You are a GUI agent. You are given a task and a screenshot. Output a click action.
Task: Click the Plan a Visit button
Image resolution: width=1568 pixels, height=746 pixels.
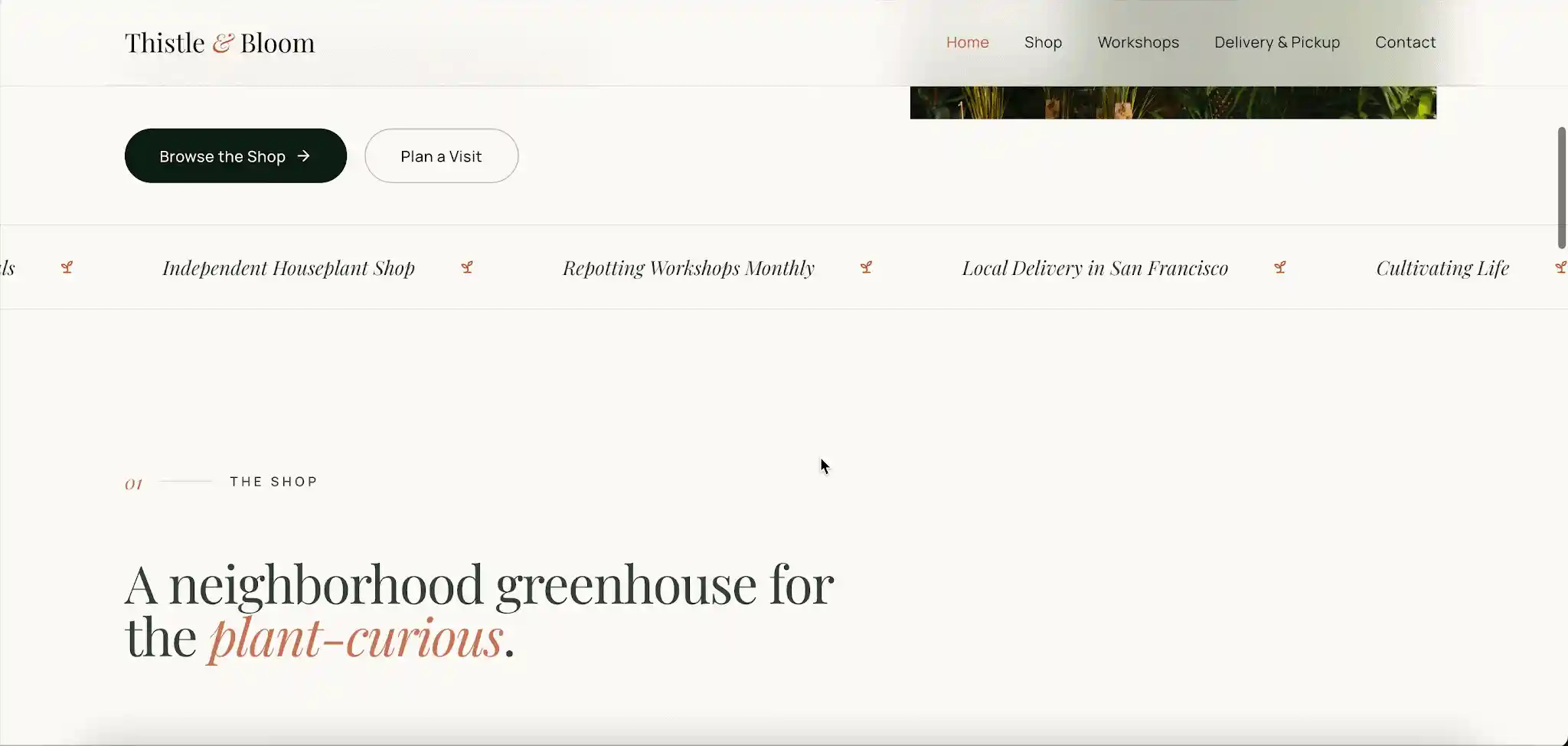tap(441, 155)
